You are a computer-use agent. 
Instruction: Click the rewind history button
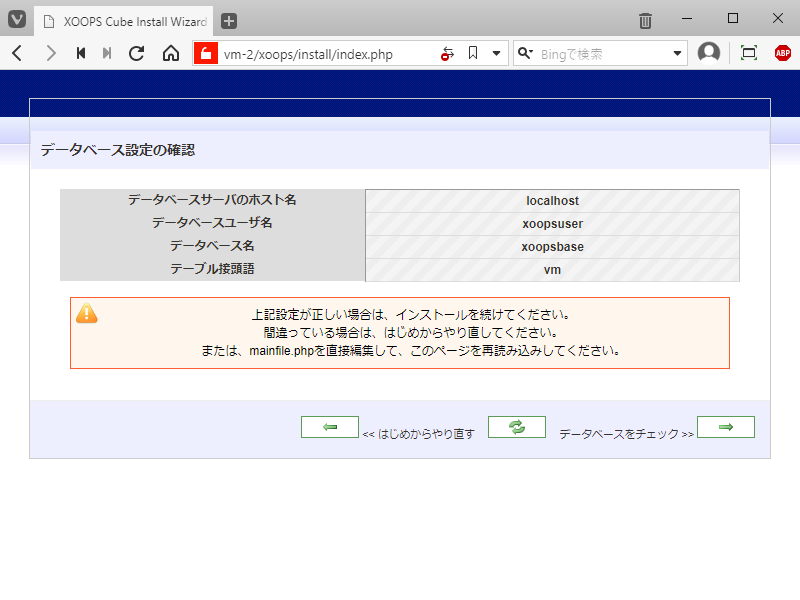(x=81, y=53)
